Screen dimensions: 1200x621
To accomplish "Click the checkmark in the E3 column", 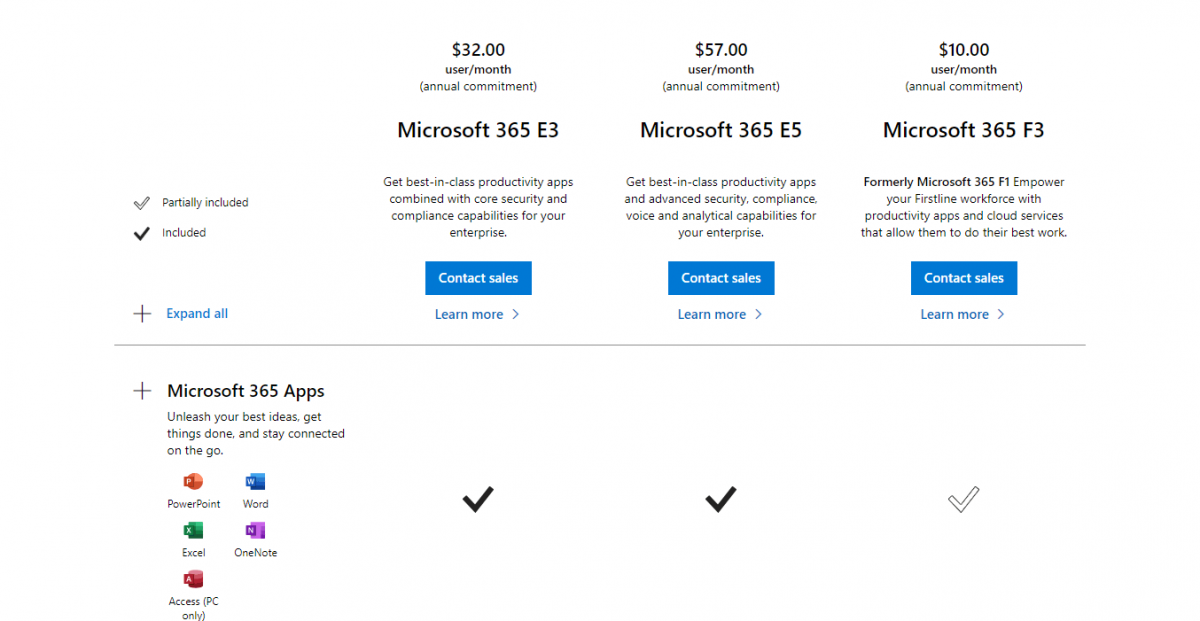I will tap(478, 499).
